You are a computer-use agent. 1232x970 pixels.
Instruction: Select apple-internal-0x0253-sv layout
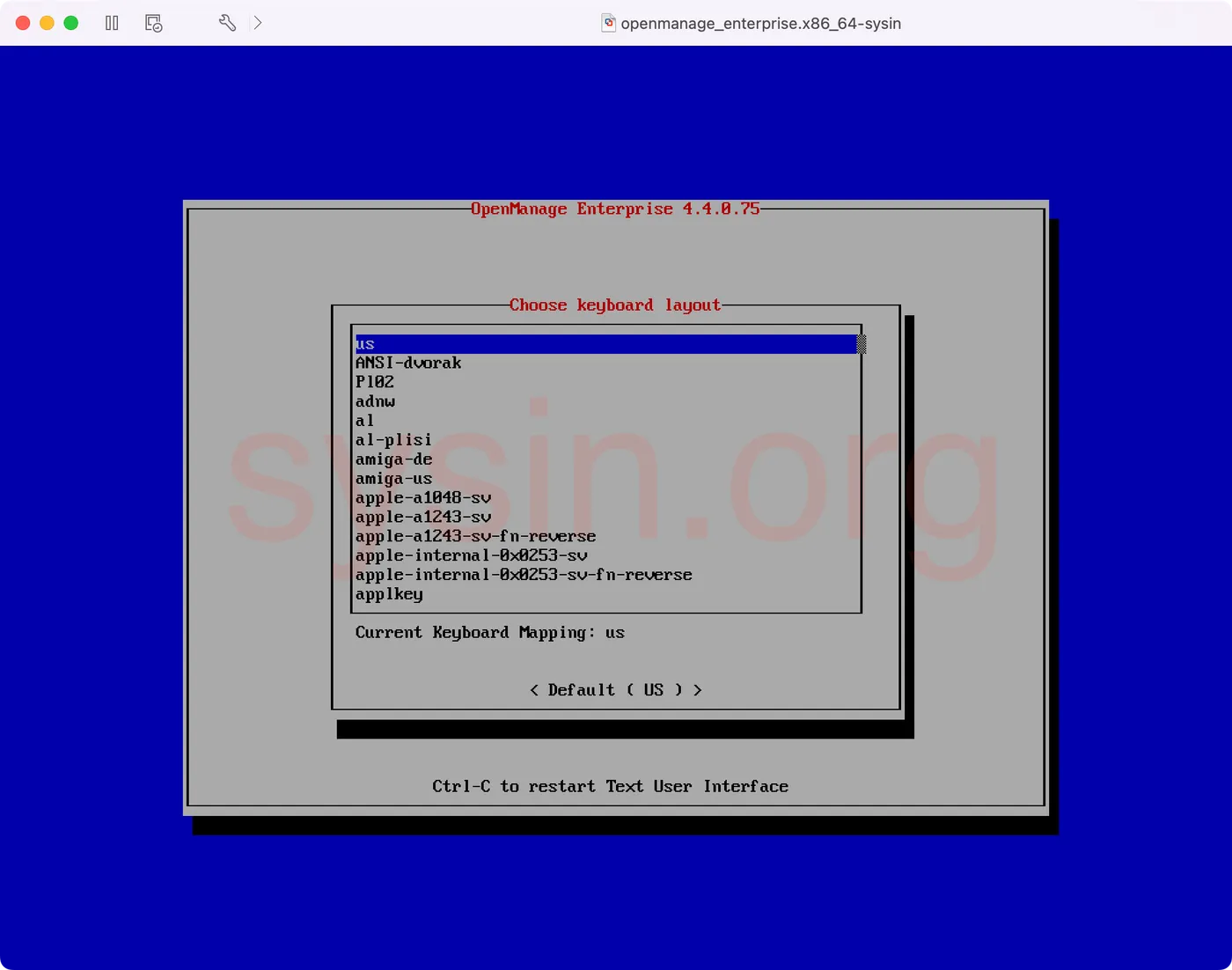tap(605, 556)
